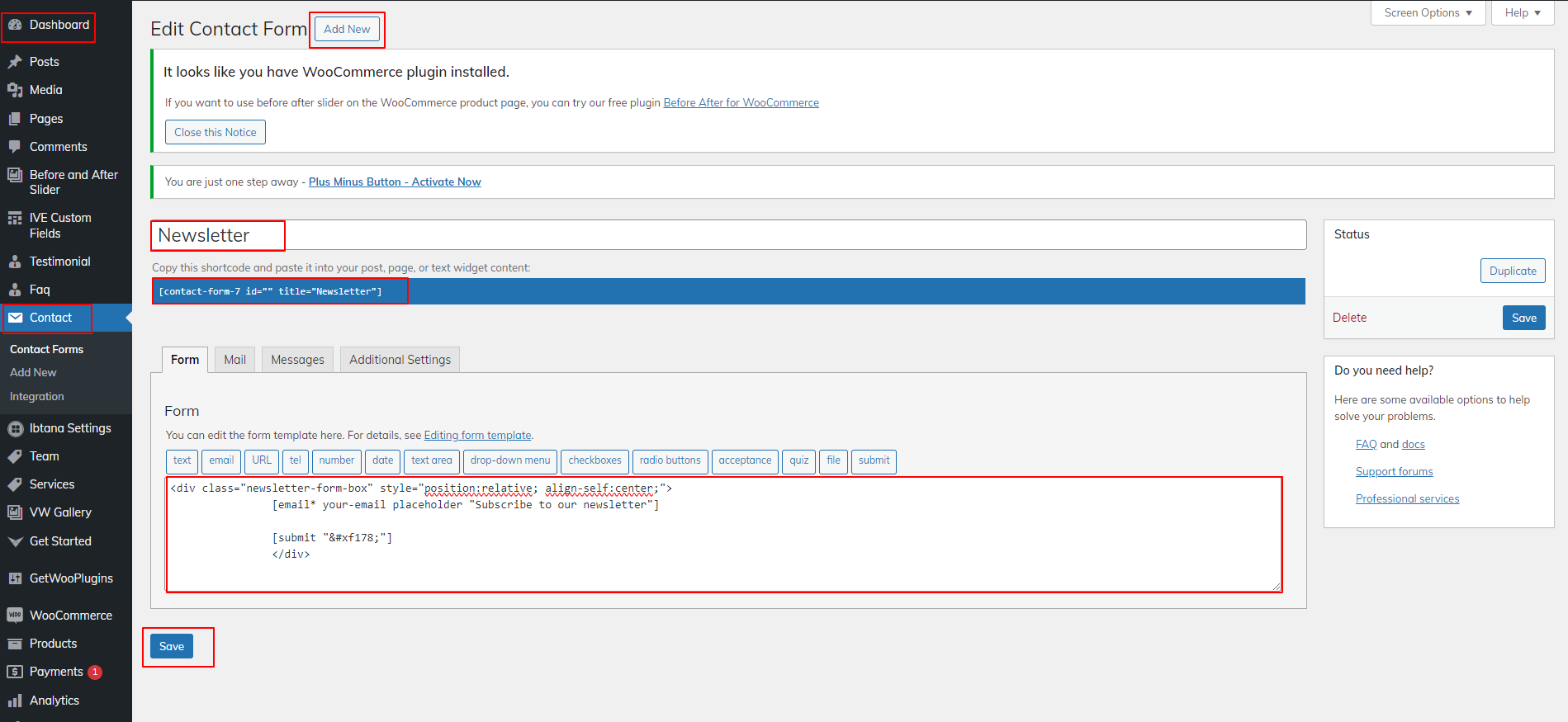Insert an acceptance checkbox tag
The width and height of the screenshot is (1568, 722).
point(744,460)
